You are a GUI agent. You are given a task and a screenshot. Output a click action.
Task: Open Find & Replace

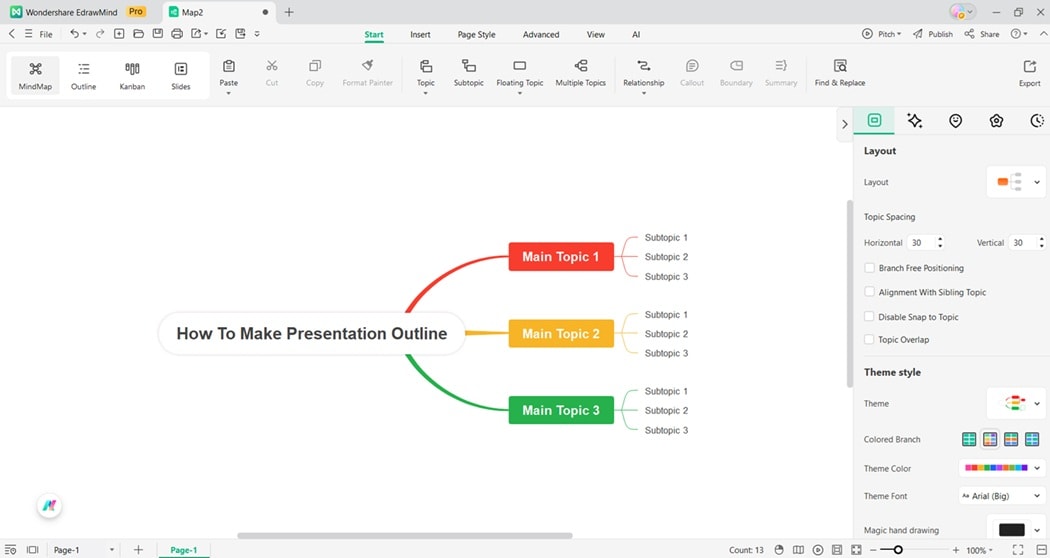point(840,72)
